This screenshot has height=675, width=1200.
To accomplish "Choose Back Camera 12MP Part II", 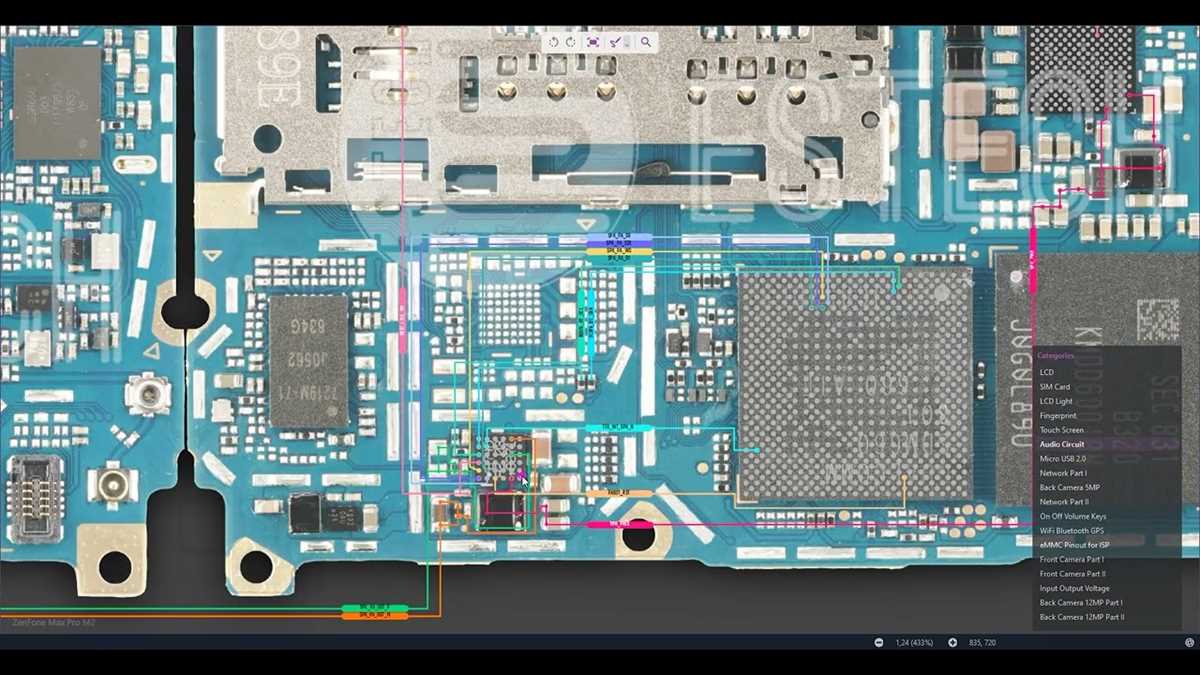I will [x=1082, y=617].
